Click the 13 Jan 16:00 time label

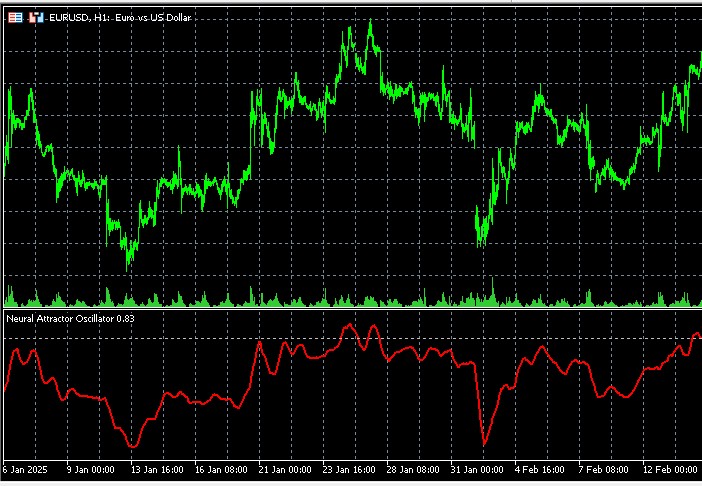coord(157,469)
